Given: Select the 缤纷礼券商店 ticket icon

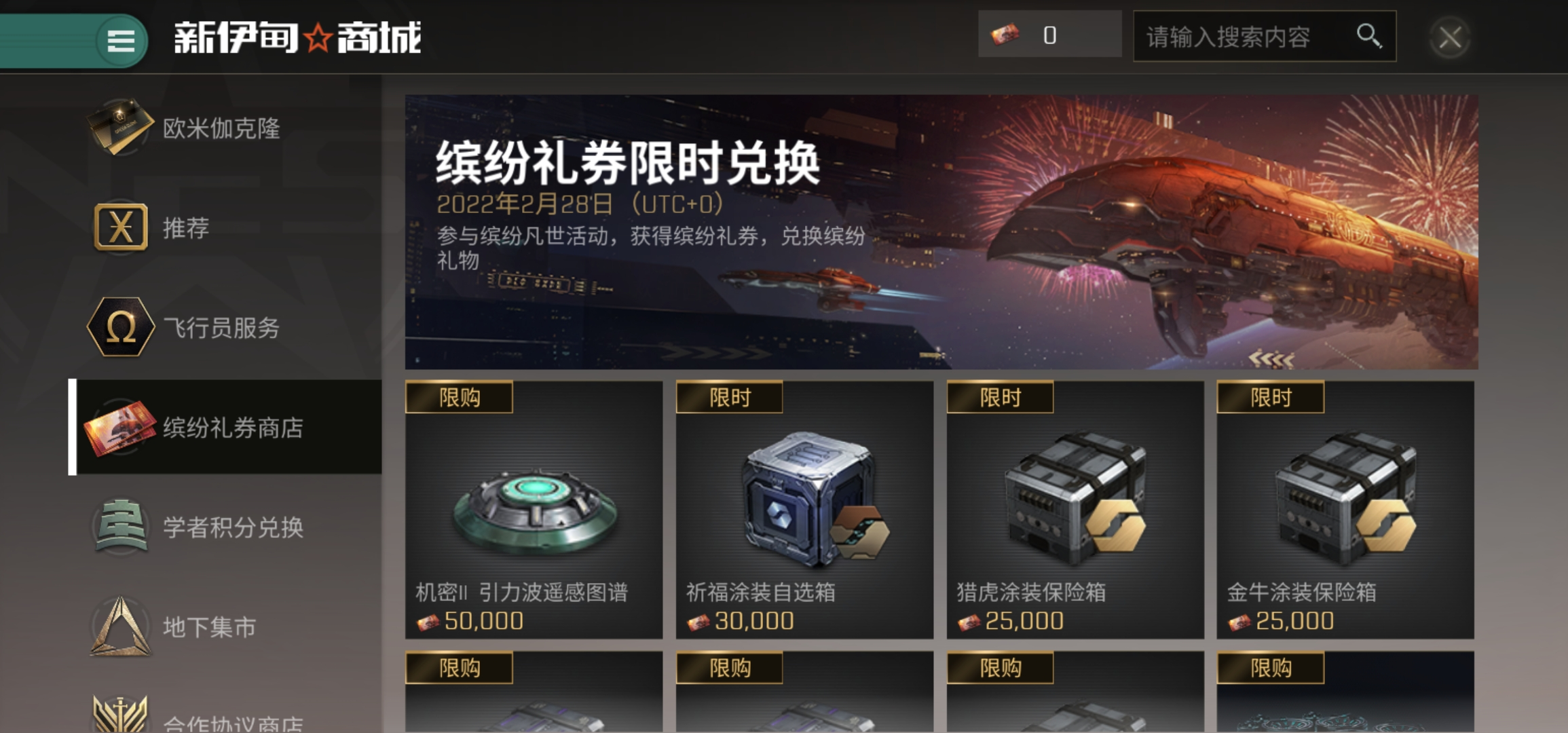Looking at the screenshot, I should [120, 427].
